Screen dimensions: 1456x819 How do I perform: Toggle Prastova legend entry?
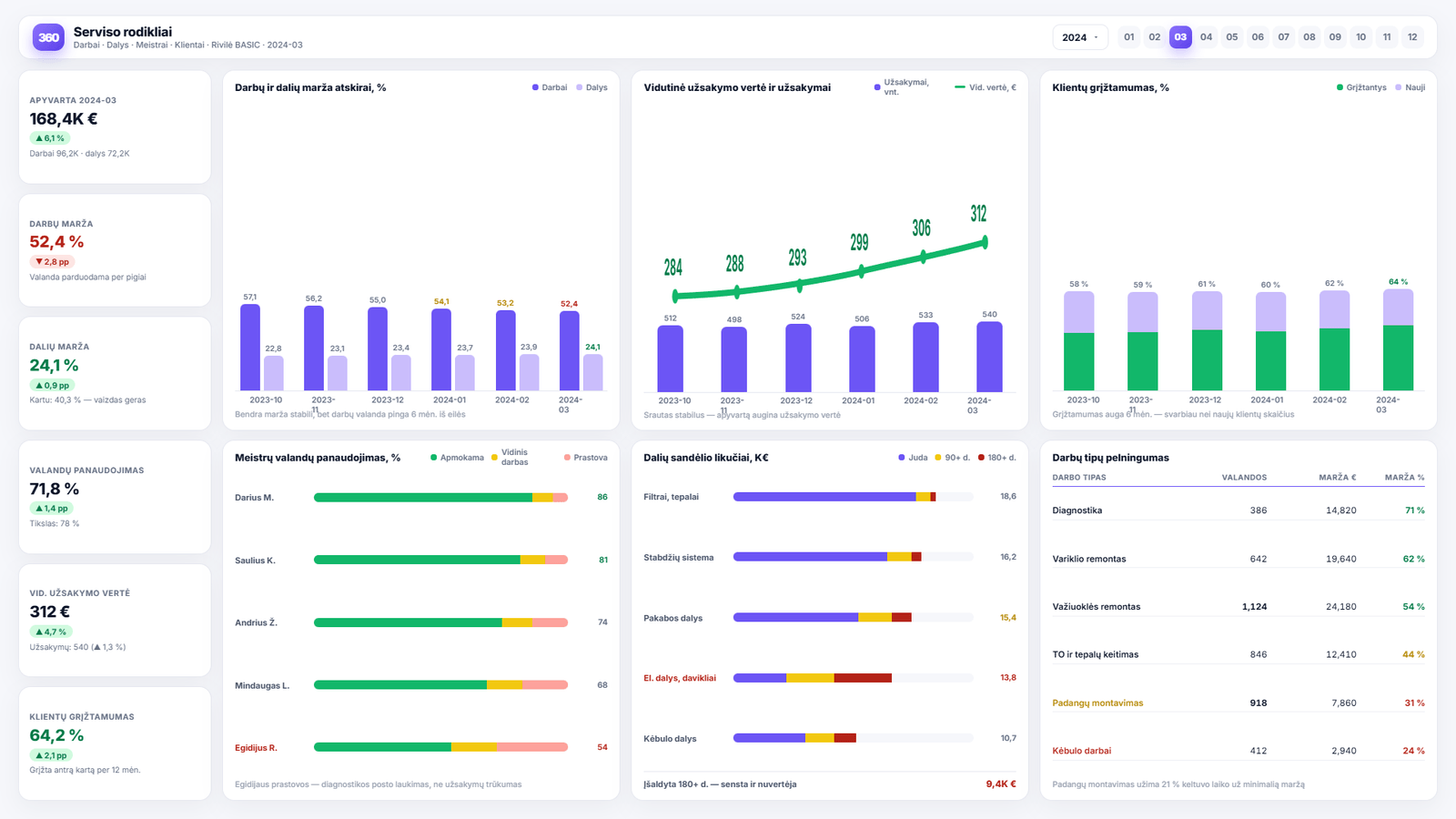click(586, 458)
